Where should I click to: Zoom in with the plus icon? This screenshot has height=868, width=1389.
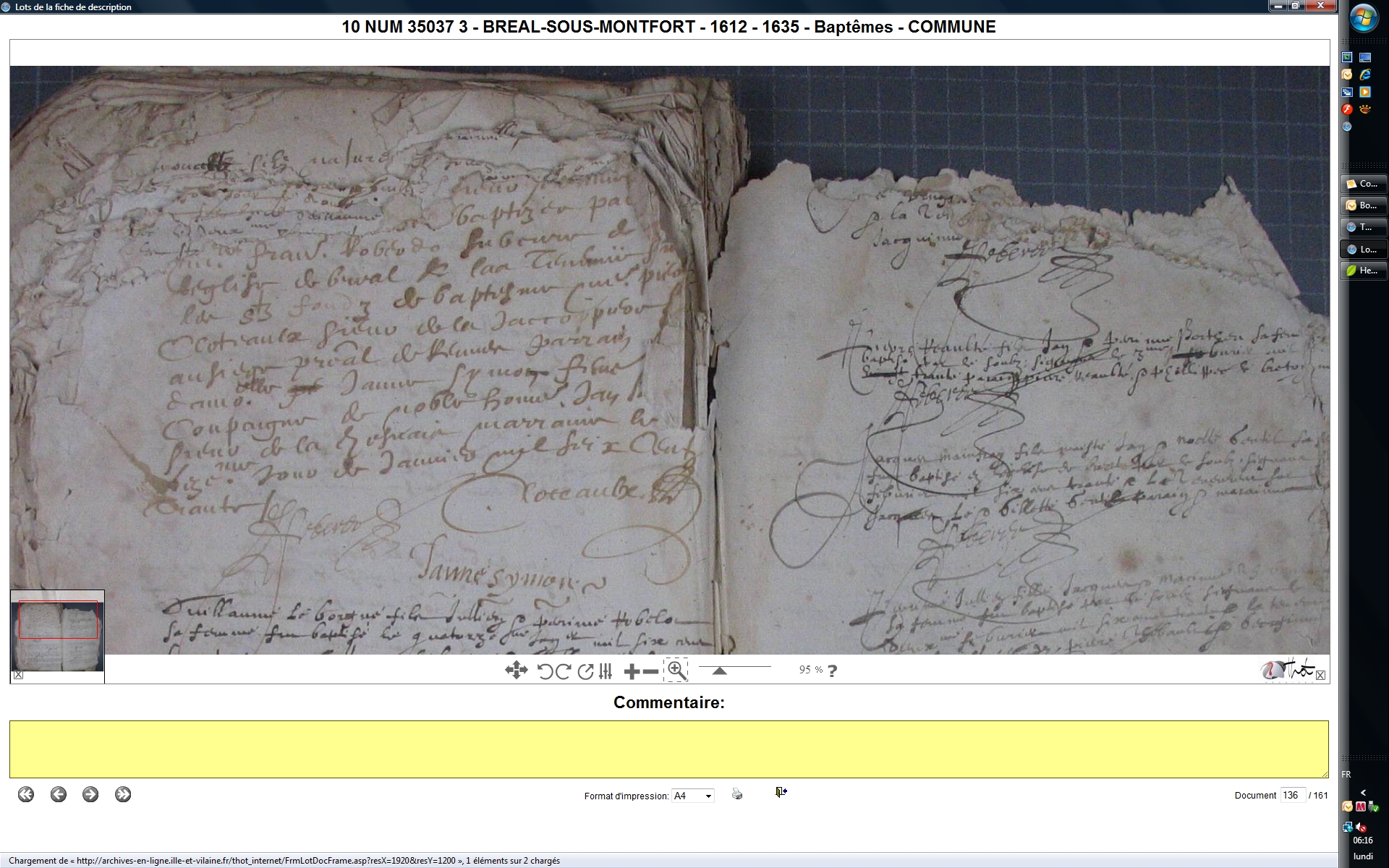(631, 671)
